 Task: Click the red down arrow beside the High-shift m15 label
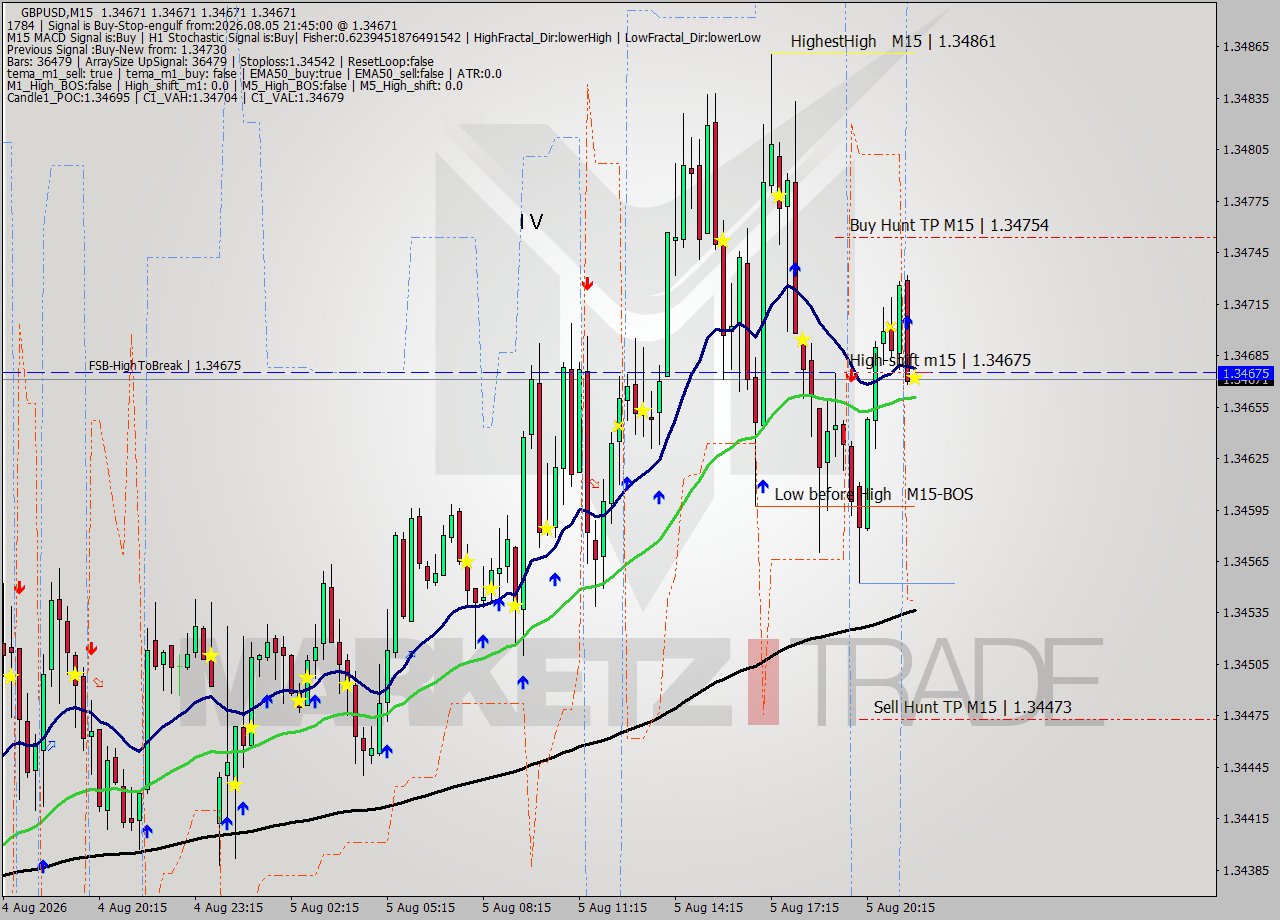click(x=850, y=376)
